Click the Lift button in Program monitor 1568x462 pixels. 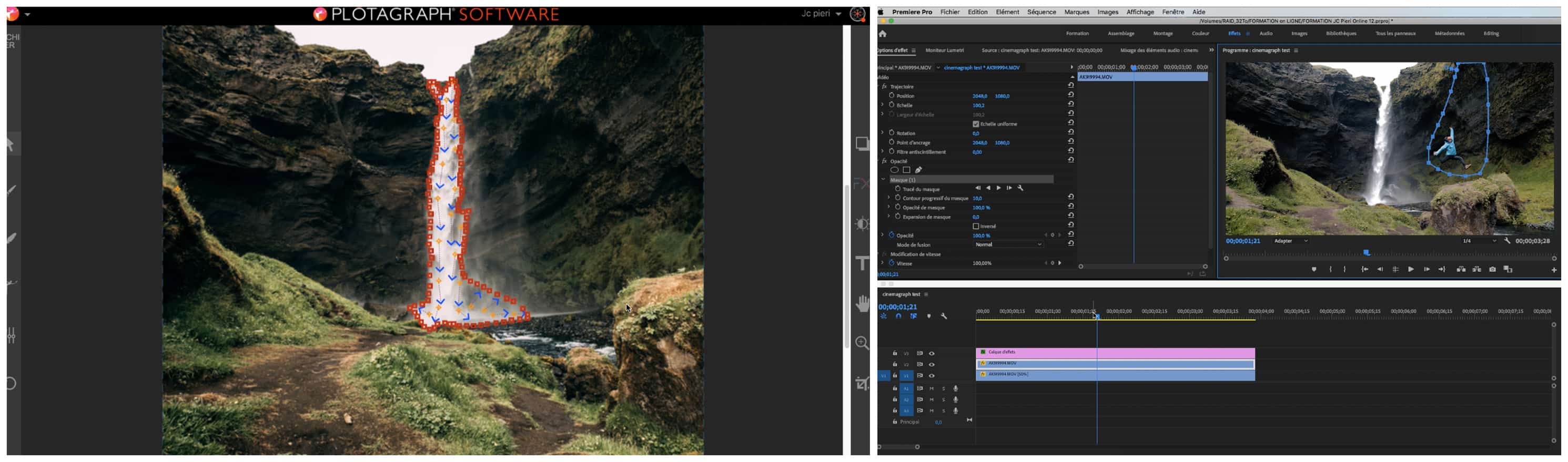(x=1461, y=269)
